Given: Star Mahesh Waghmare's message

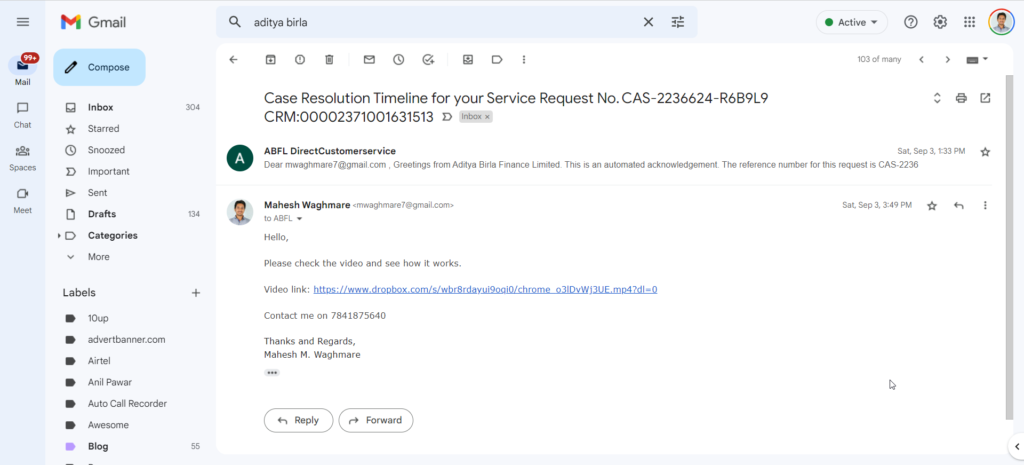Looking at the screenshot, I should pyautogui.click(x=932, y=206).
